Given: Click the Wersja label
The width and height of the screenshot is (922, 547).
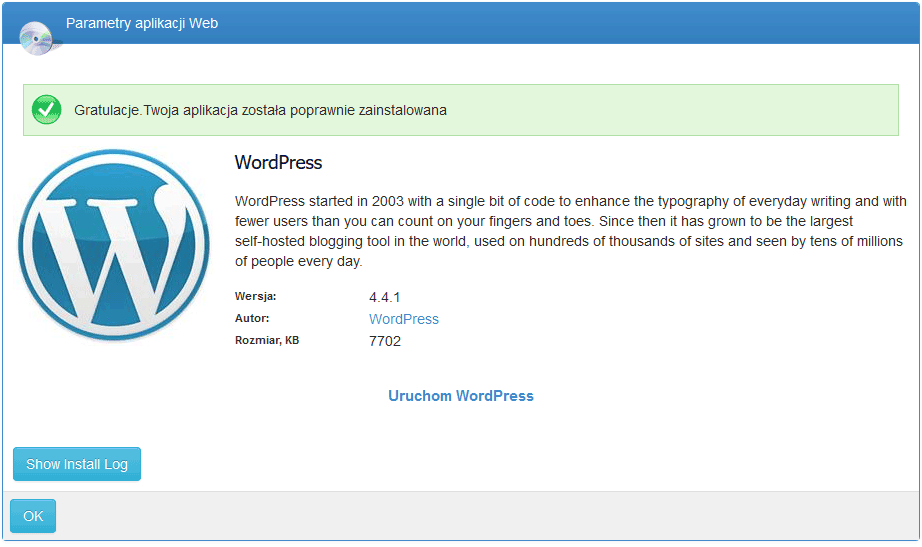Looking at the screenshot, I should [255, 296].
